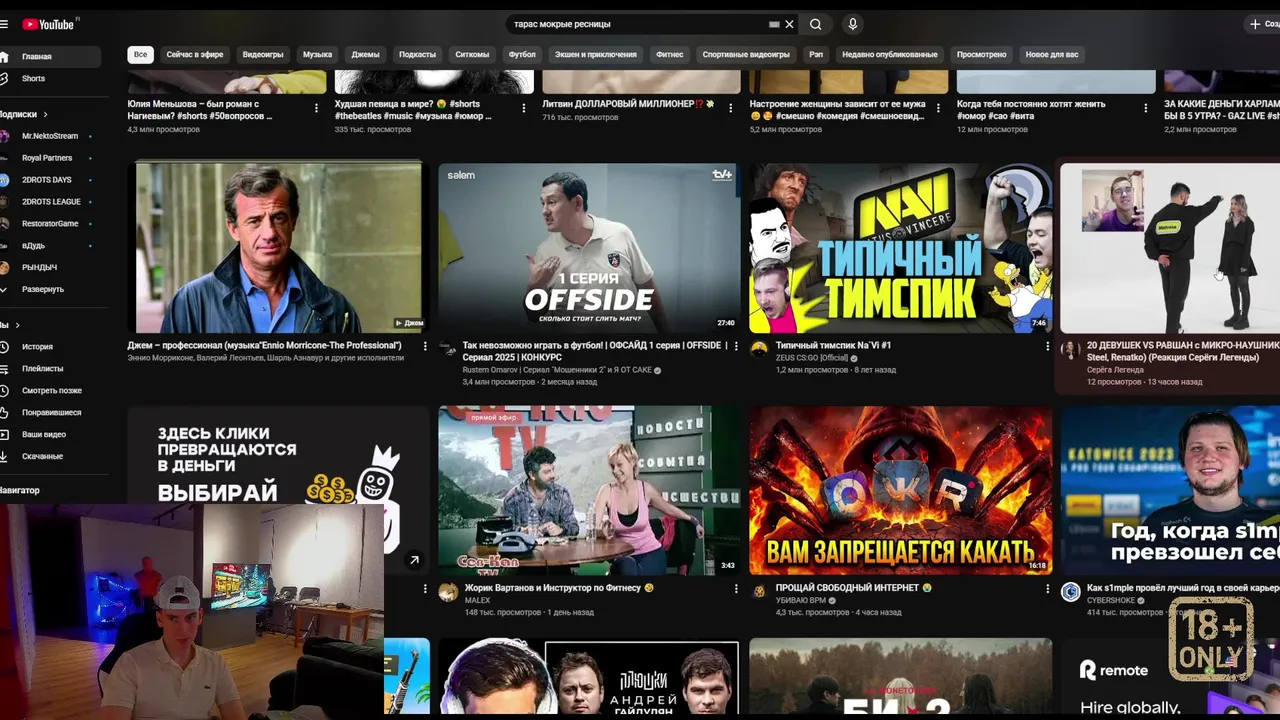Select the Подкасты filter chip
Image resolution: width=1280 pixels, height=720 pixels.
coord(417,55)
